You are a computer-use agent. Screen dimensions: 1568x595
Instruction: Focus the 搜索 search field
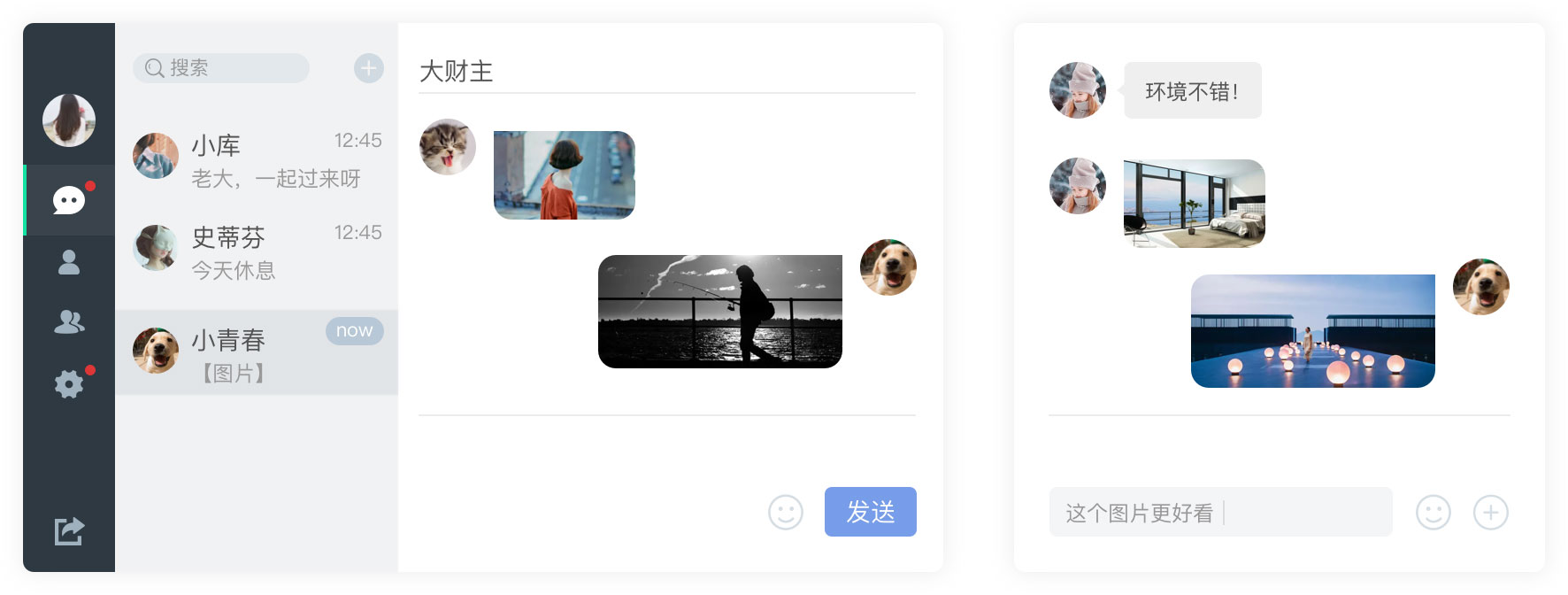point(221,68)
